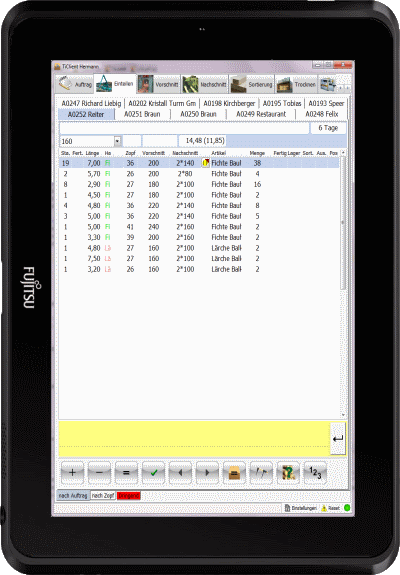Sort by the Nachschnitt column header
Image resolution: width=400 pixels, height=575 pixels.
pyautogui.click(x=185, y=153)
